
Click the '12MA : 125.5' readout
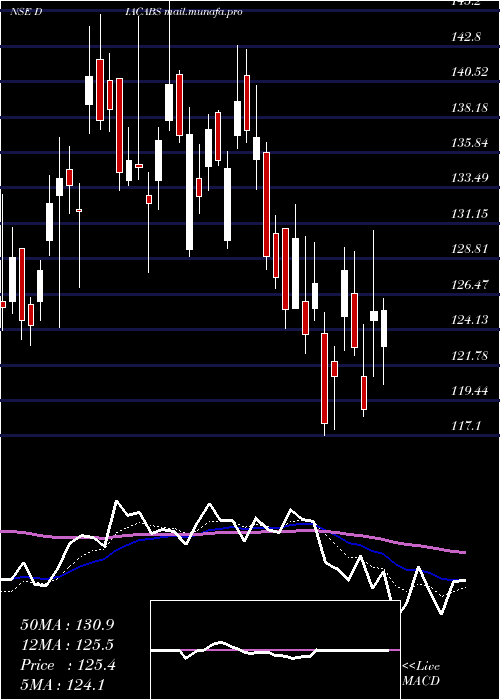coord(67,645)
